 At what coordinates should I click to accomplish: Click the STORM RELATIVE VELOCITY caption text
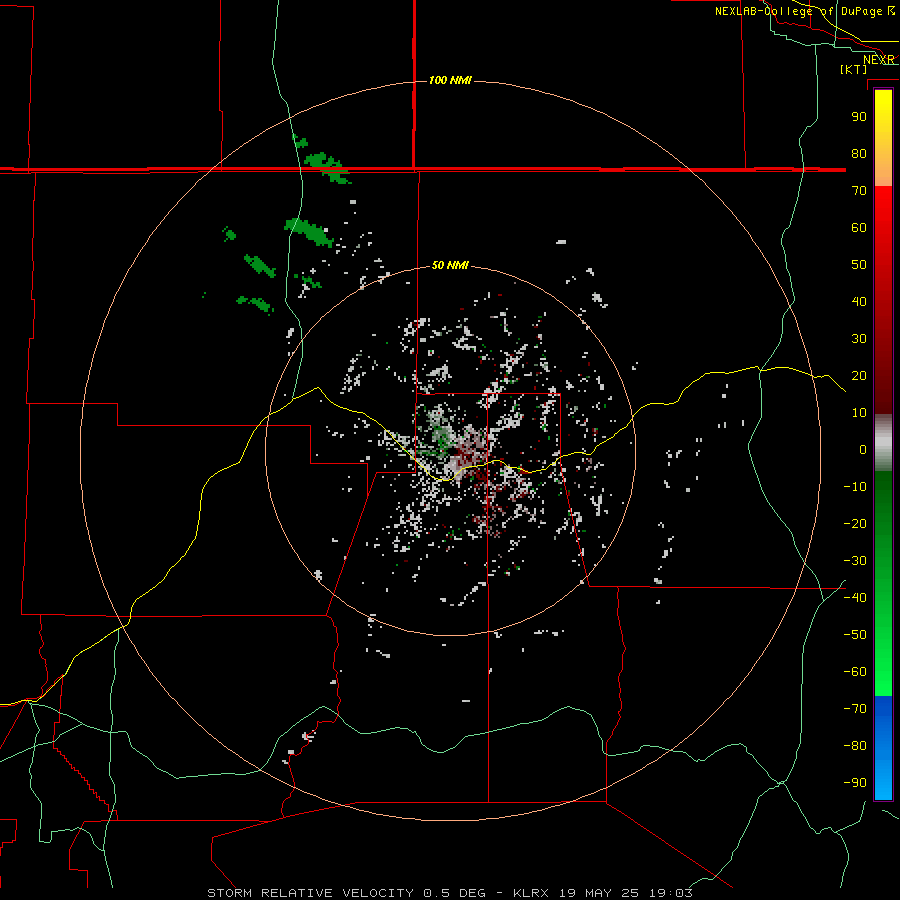tap(311, 893)
